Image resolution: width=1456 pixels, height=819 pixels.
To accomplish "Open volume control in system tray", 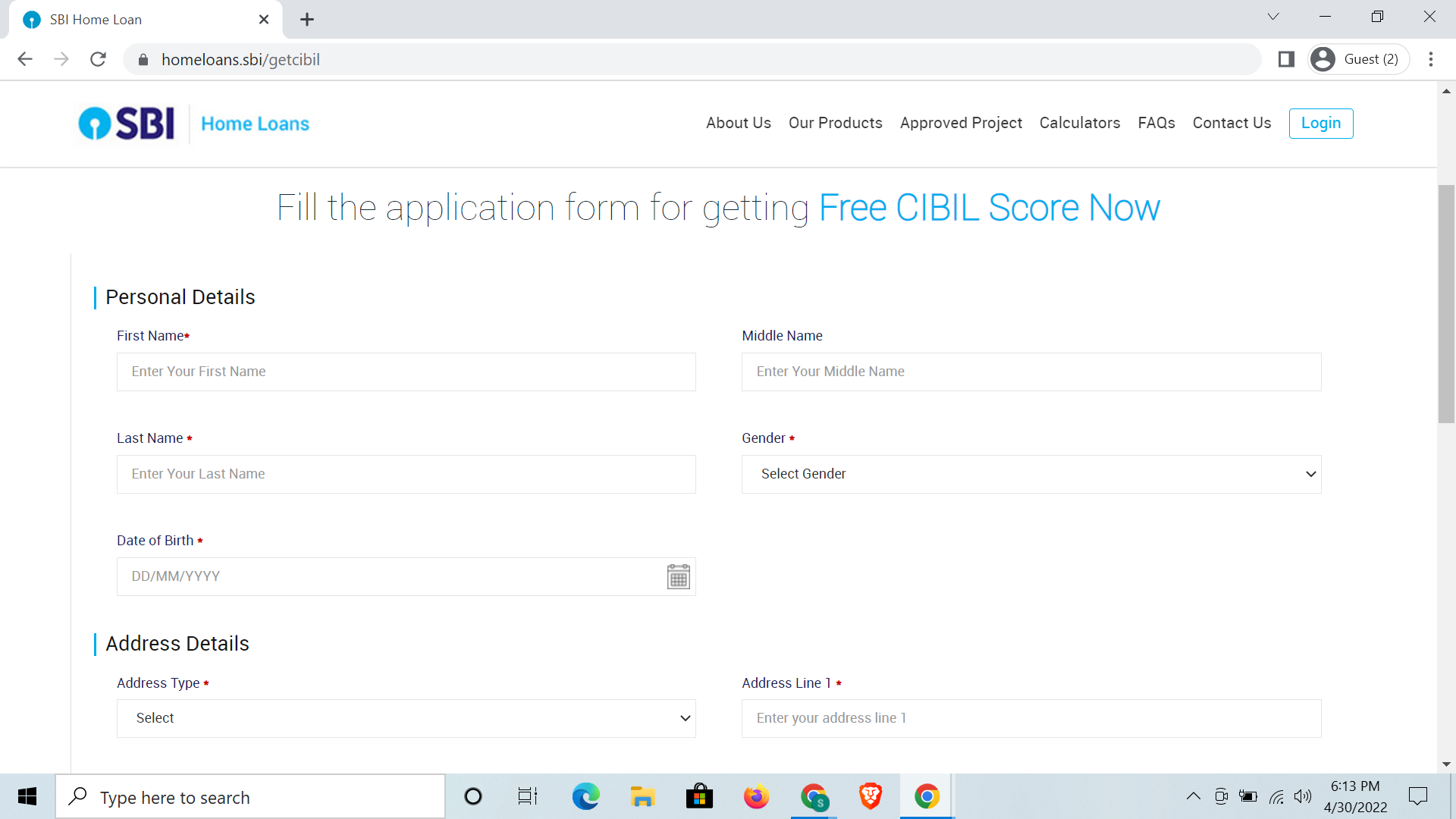I will 1303,796.
